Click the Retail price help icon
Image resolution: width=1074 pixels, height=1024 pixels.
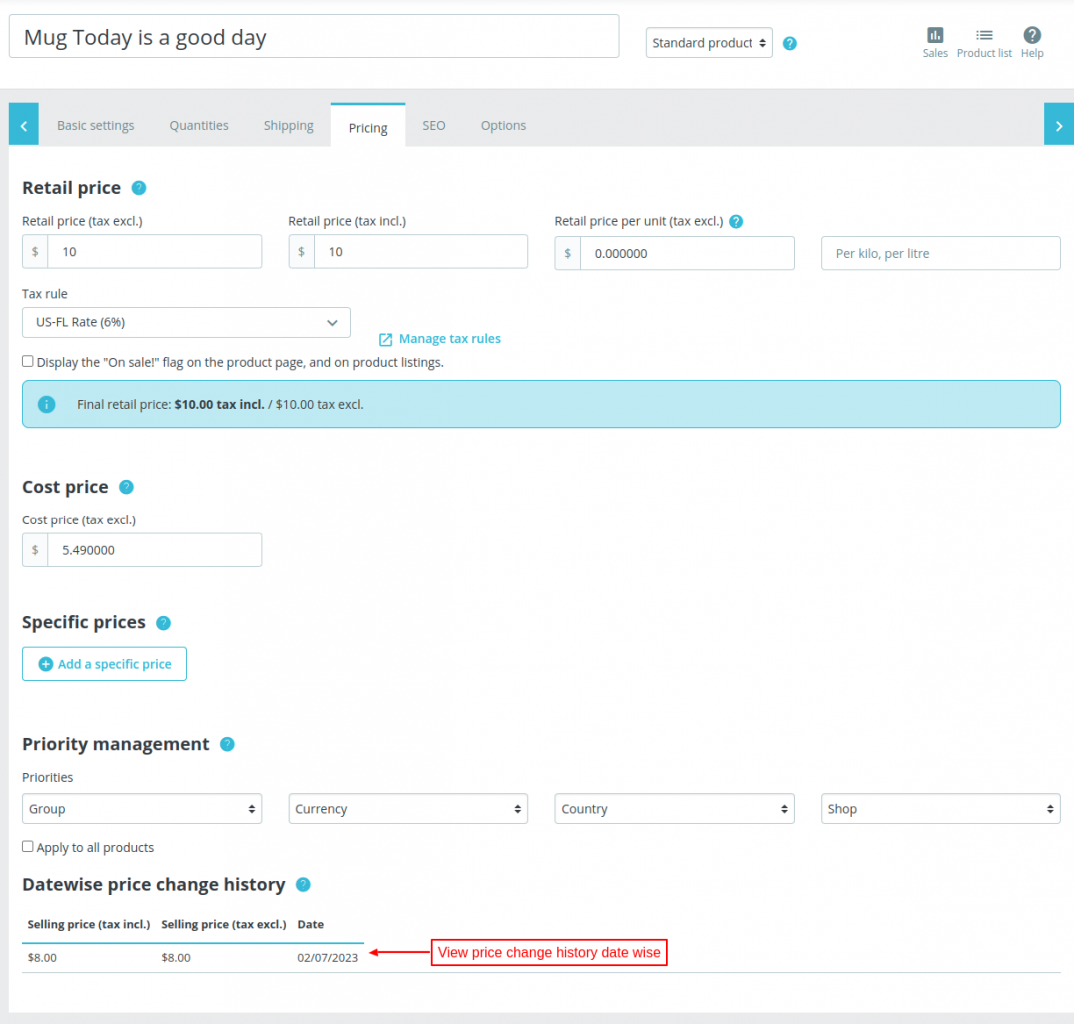tap(138, 188)
